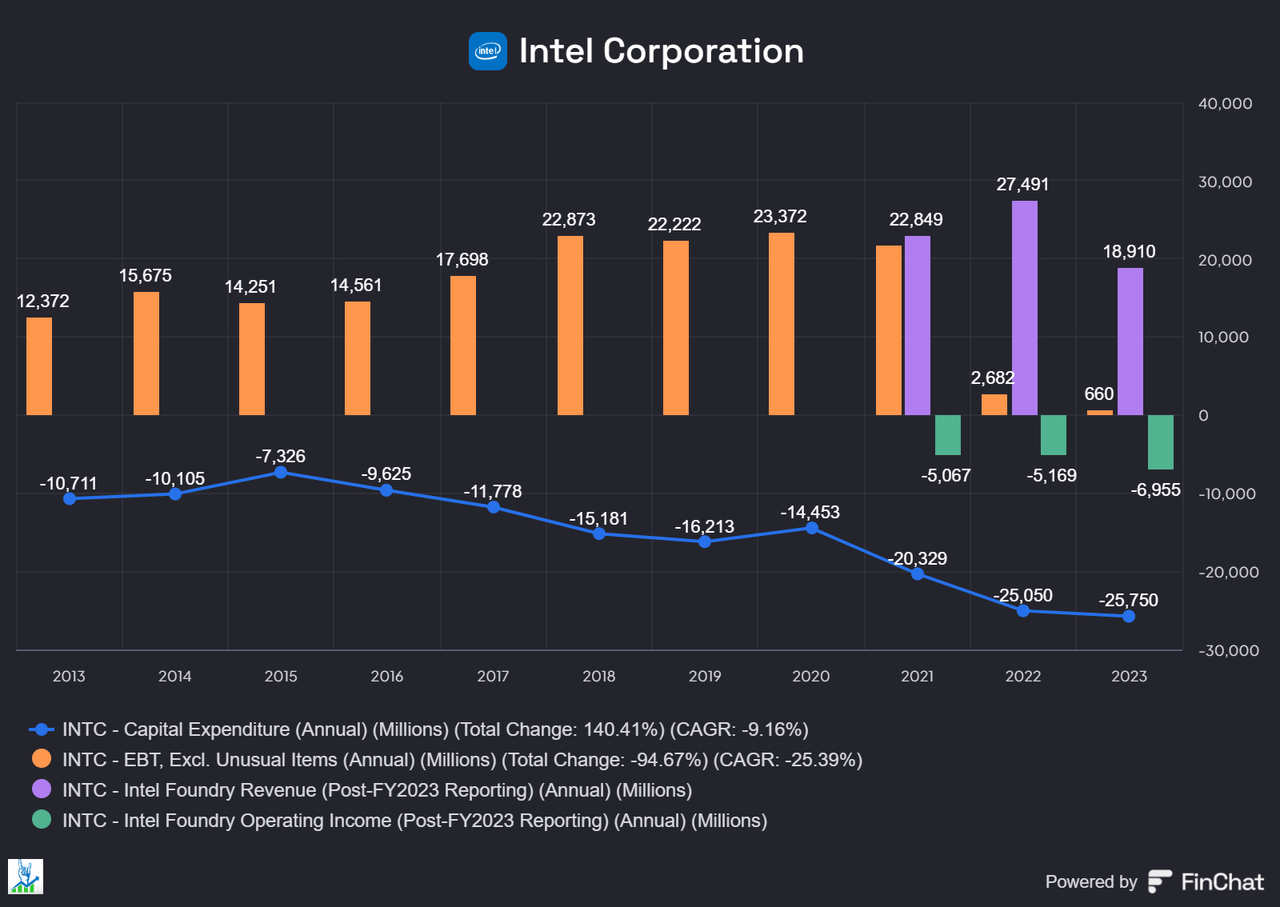Click the EBT, Excl. Unusual Items legend label
This screenshot has width=1280, height=907.
point(462,759)
